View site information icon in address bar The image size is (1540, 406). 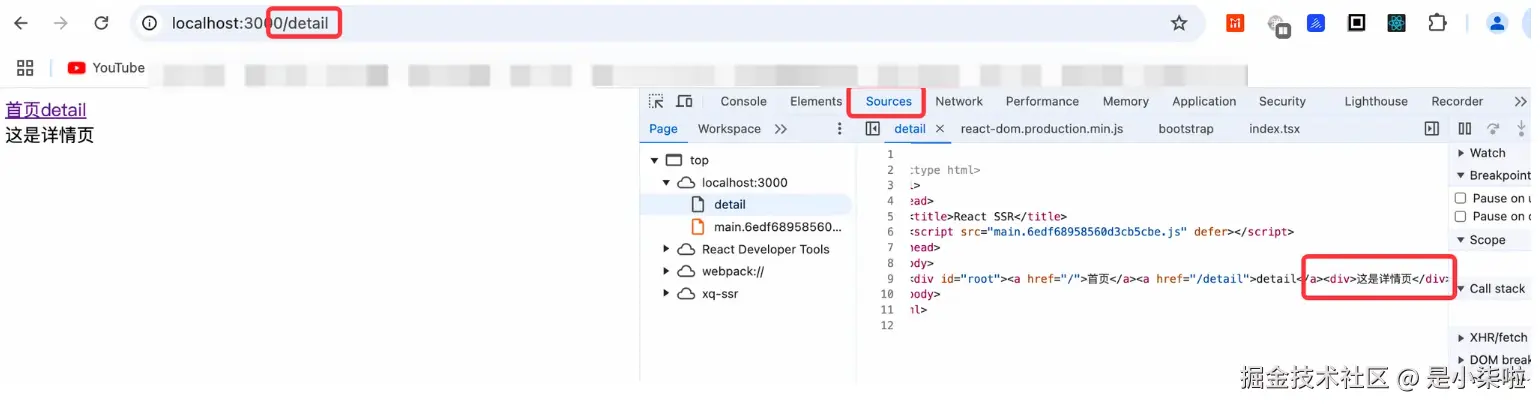[150, 23]
